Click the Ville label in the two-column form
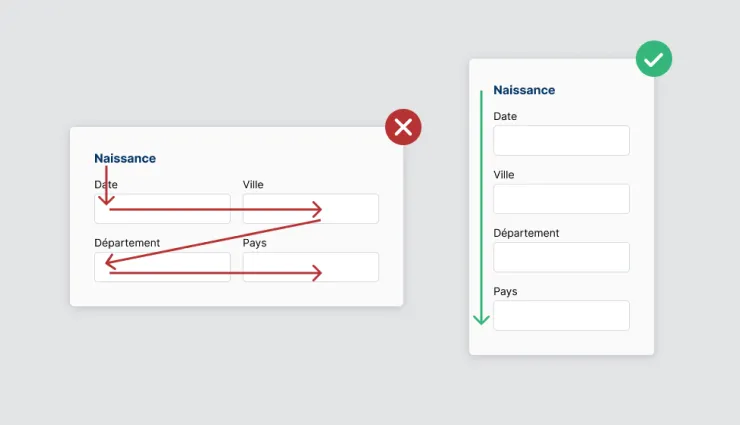This screenshot has height=425, width=740. (253, 185)
